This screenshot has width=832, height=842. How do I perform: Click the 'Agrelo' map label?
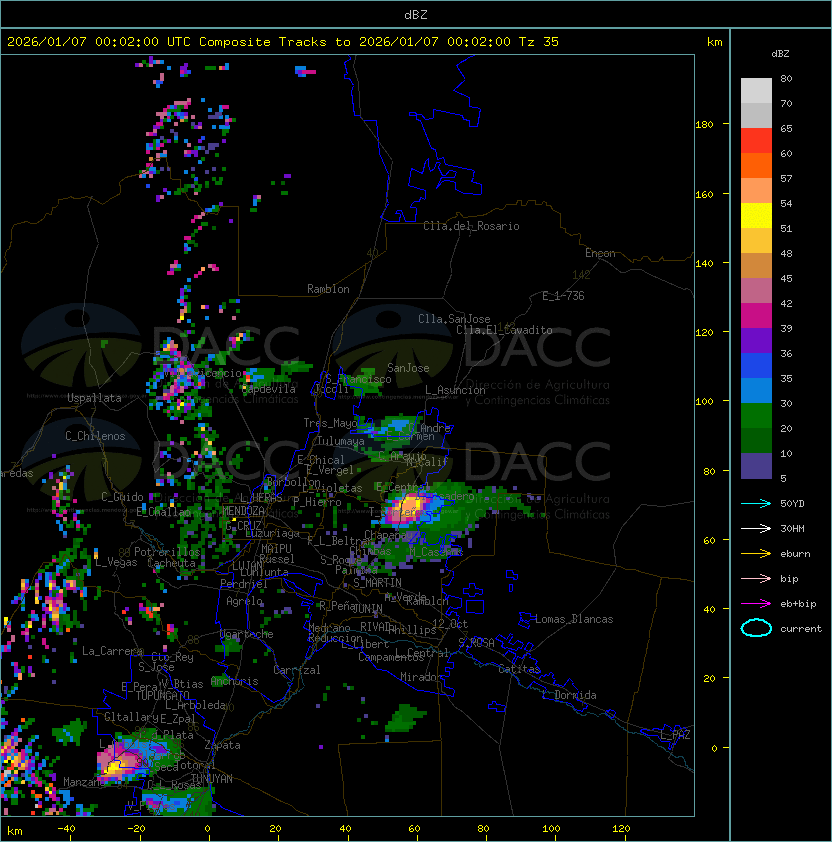pos(244,601)
